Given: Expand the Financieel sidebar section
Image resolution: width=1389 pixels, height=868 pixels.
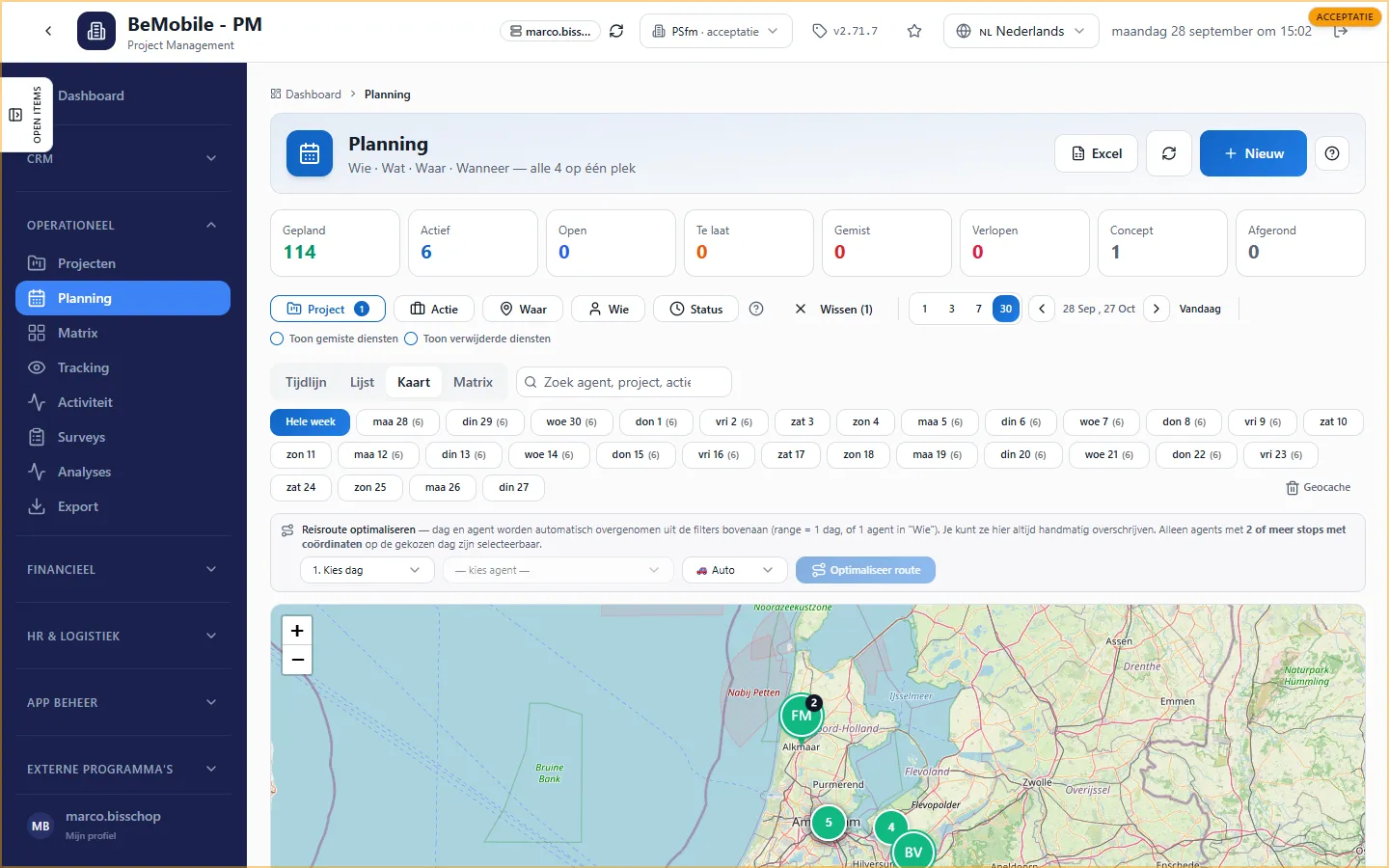Looking at the screenshot, I should pos(123,569).
